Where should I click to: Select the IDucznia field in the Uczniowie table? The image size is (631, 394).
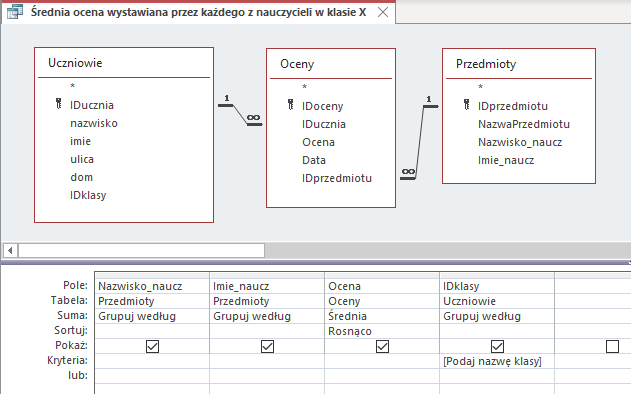[x=92, y=105]
